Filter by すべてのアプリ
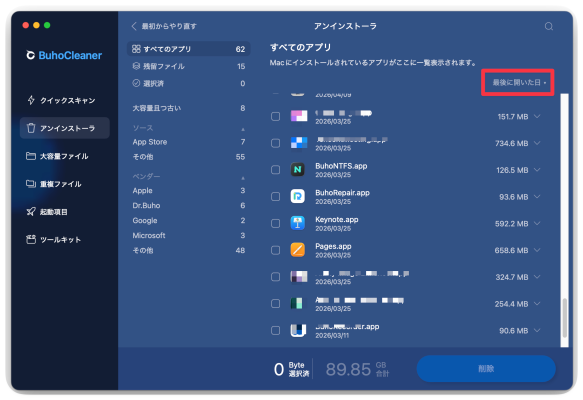This screenshot has height=400, width=583. 189,49
